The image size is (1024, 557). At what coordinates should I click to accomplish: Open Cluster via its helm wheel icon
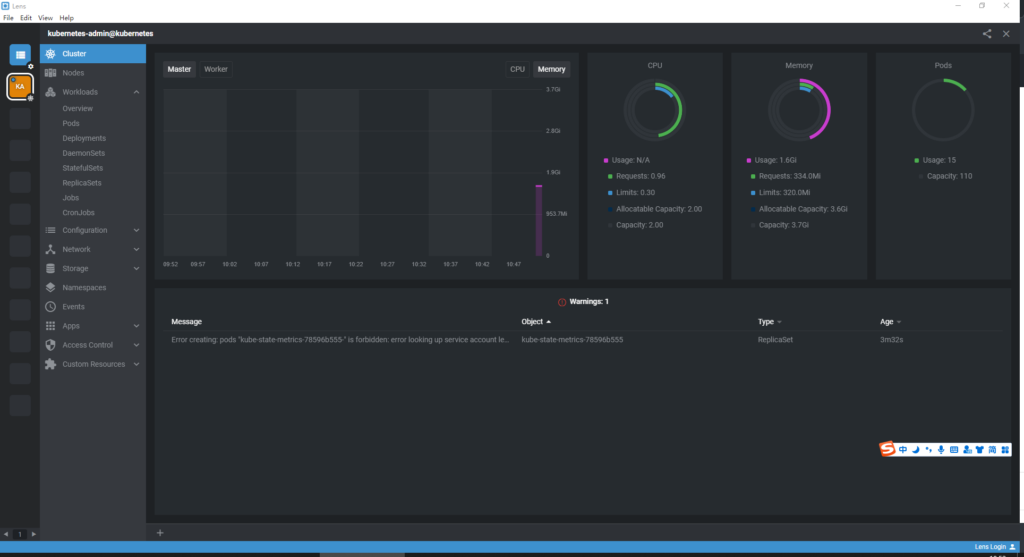coord(50,54)
